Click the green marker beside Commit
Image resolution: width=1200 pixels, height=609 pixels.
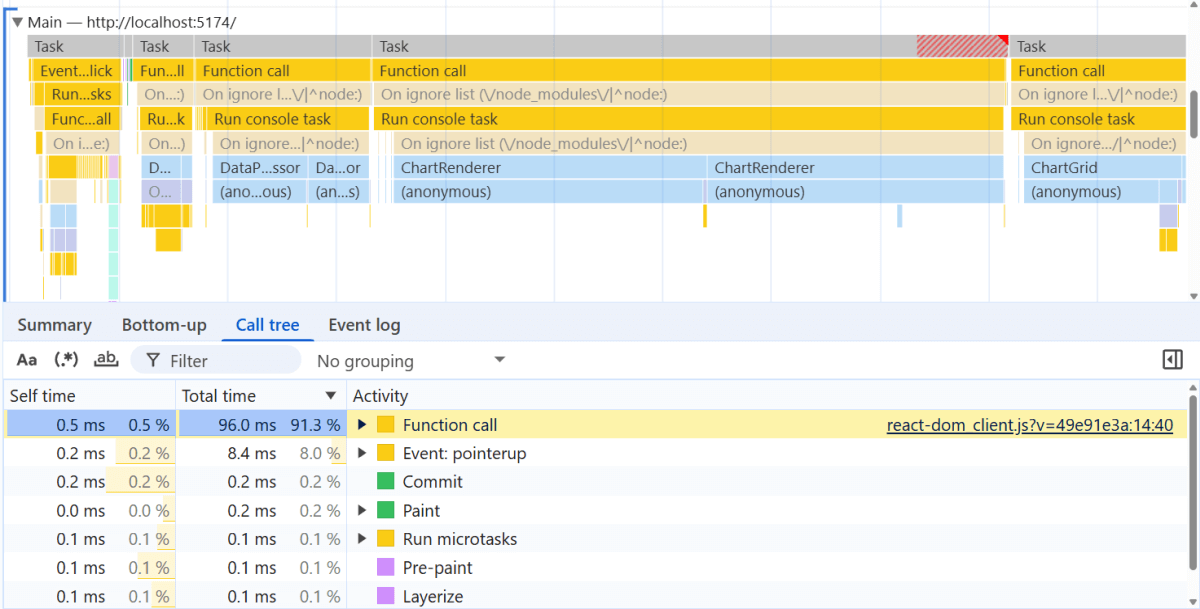coord(386,481)
